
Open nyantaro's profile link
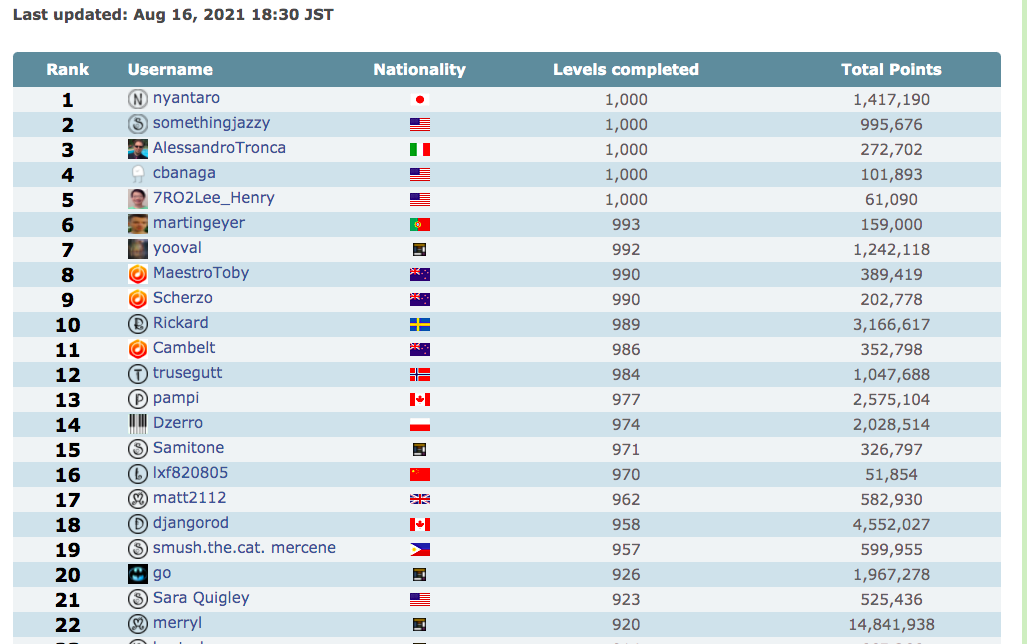click(x=186, y=98)
